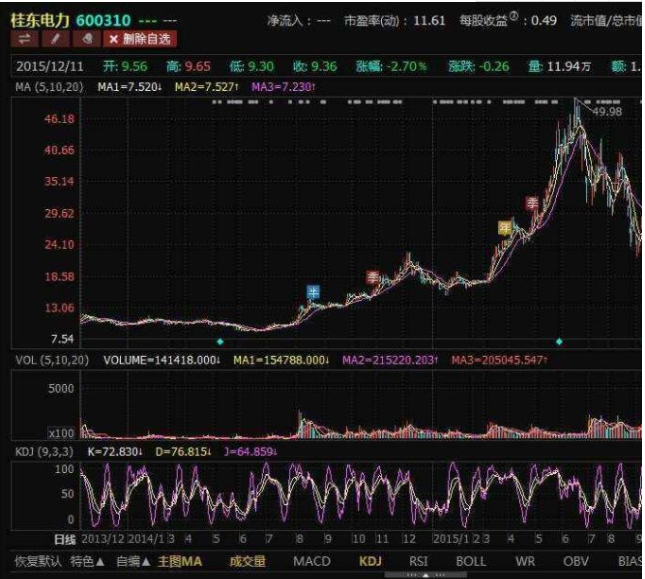Click 恢复默认 to restore default indicators
Screen dimensions: 645x579
pos(38,561)
